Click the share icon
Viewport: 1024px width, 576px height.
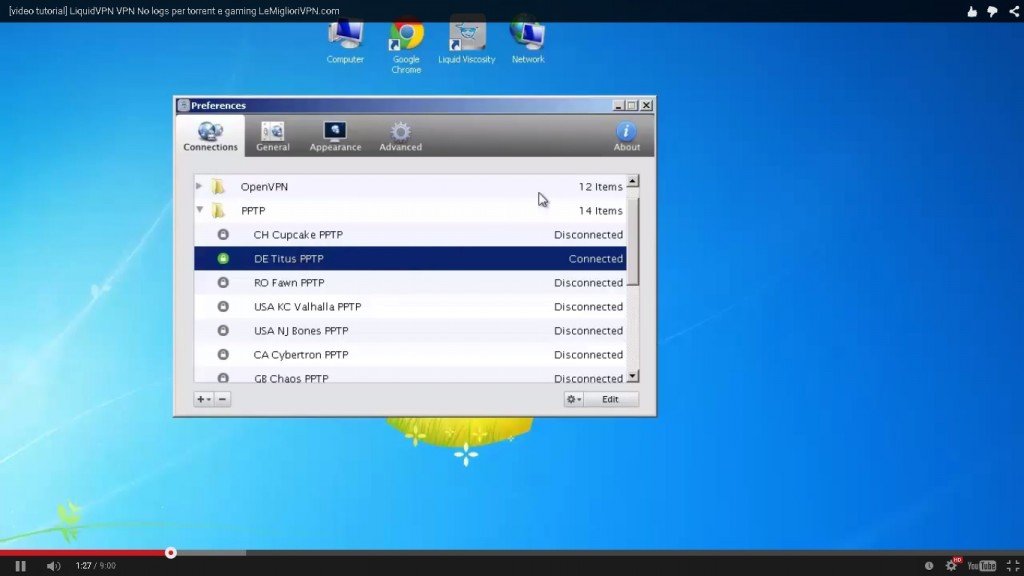(1014, 11)
